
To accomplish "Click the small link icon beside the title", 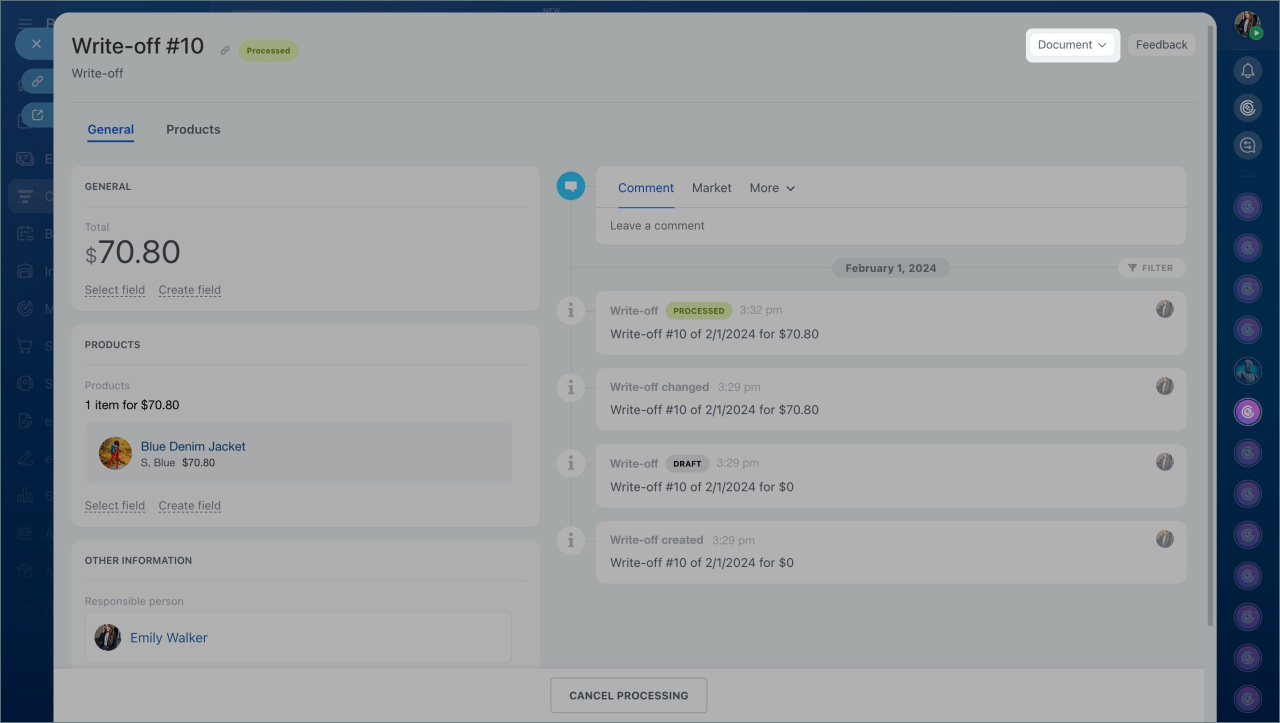I will point(225,51).
